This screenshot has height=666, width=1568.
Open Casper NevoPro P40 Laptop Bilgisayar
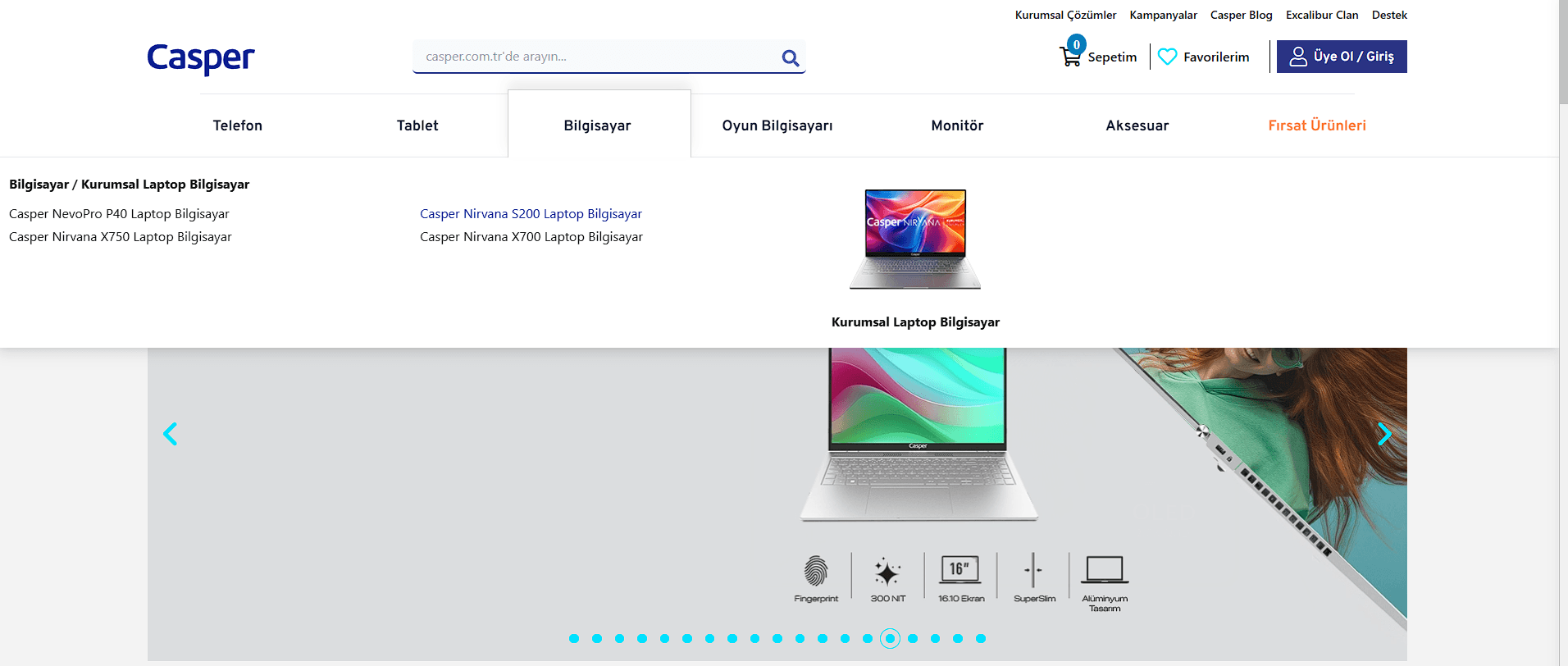119,214
